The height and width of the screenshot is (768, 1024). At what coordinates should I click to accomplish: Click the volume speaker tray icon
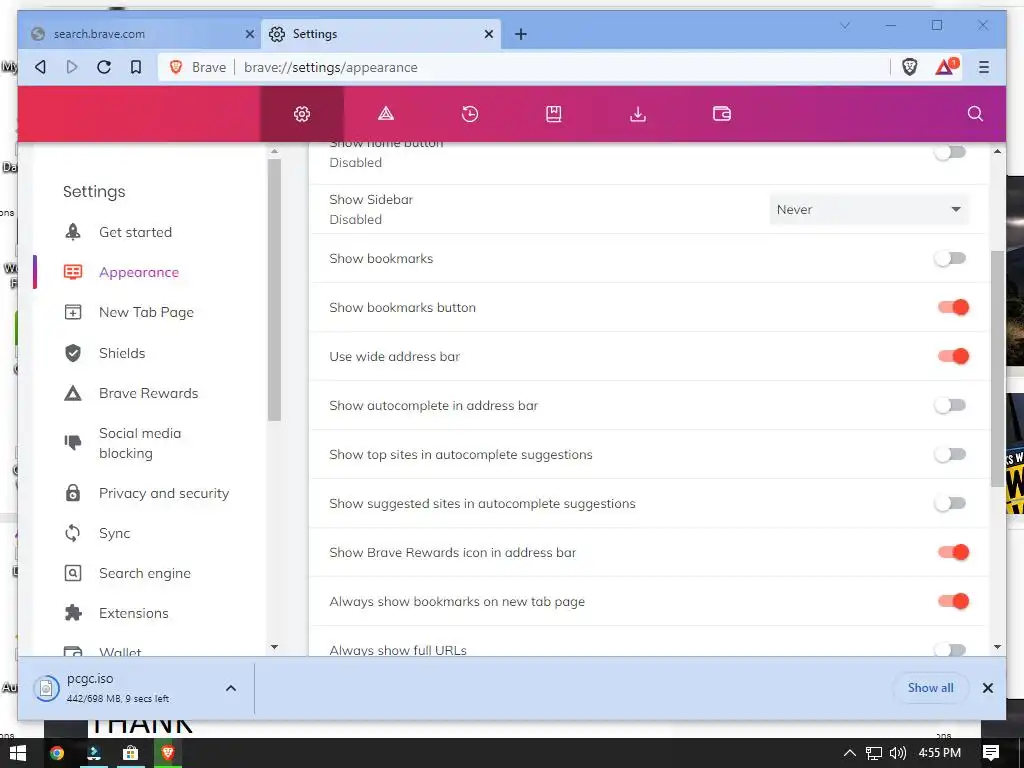898,753
